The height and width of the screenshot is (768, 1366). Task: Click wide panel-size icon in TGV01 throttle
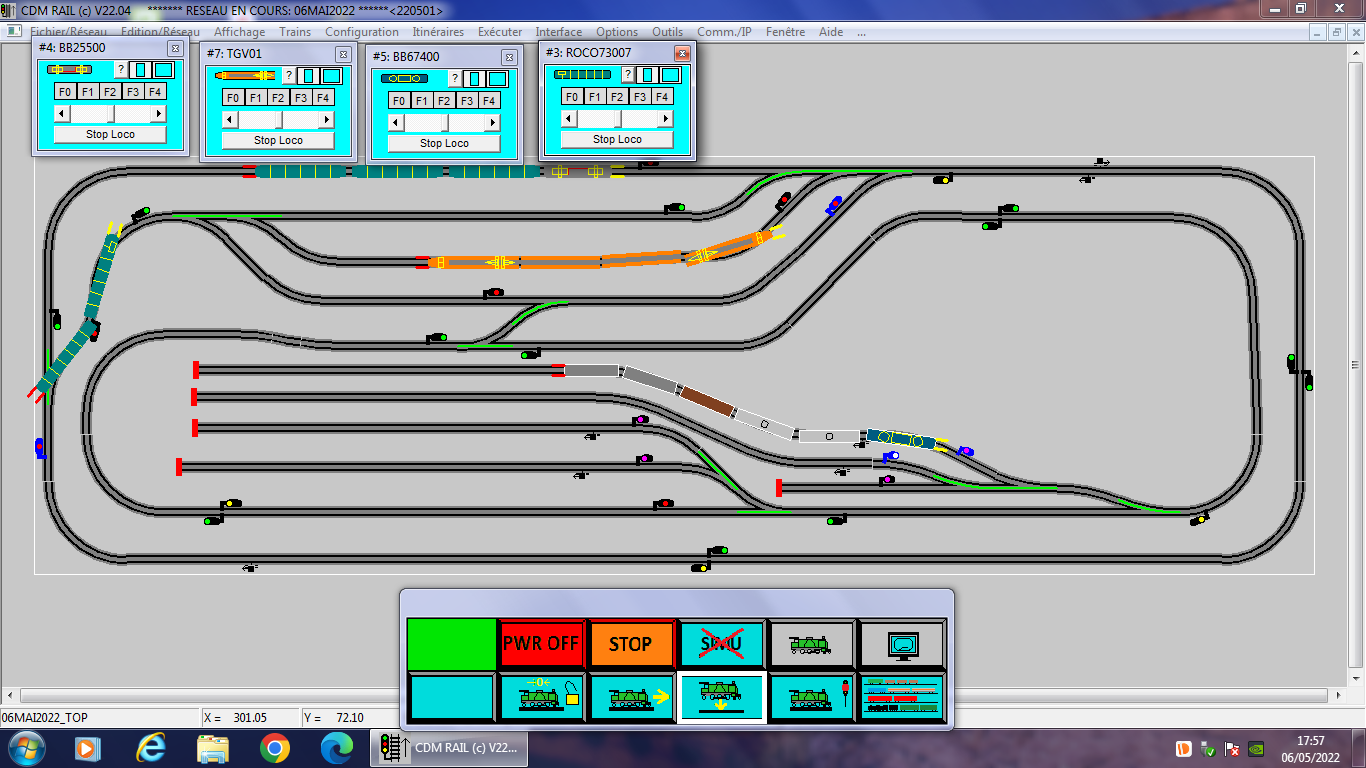click(x=331, y=75)
